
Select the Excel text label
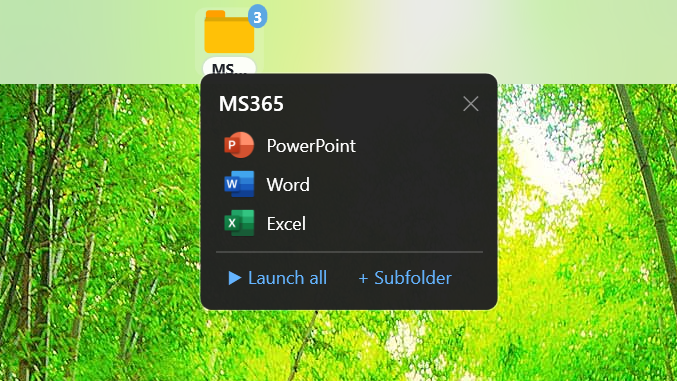tap(286, 223)
